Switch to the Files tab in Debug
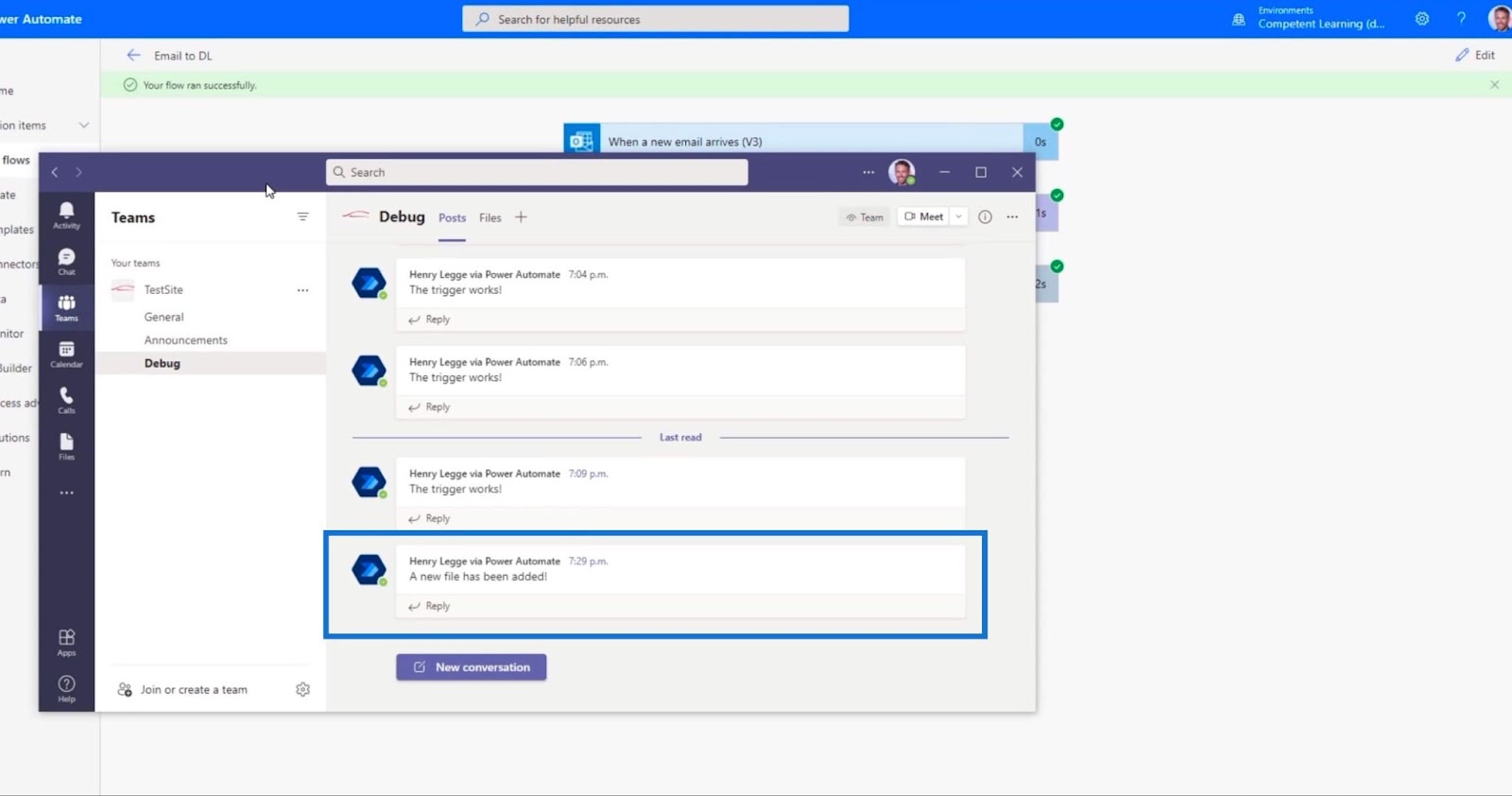The width and height of the screenshot is (1512, 796). coord(490,217)
